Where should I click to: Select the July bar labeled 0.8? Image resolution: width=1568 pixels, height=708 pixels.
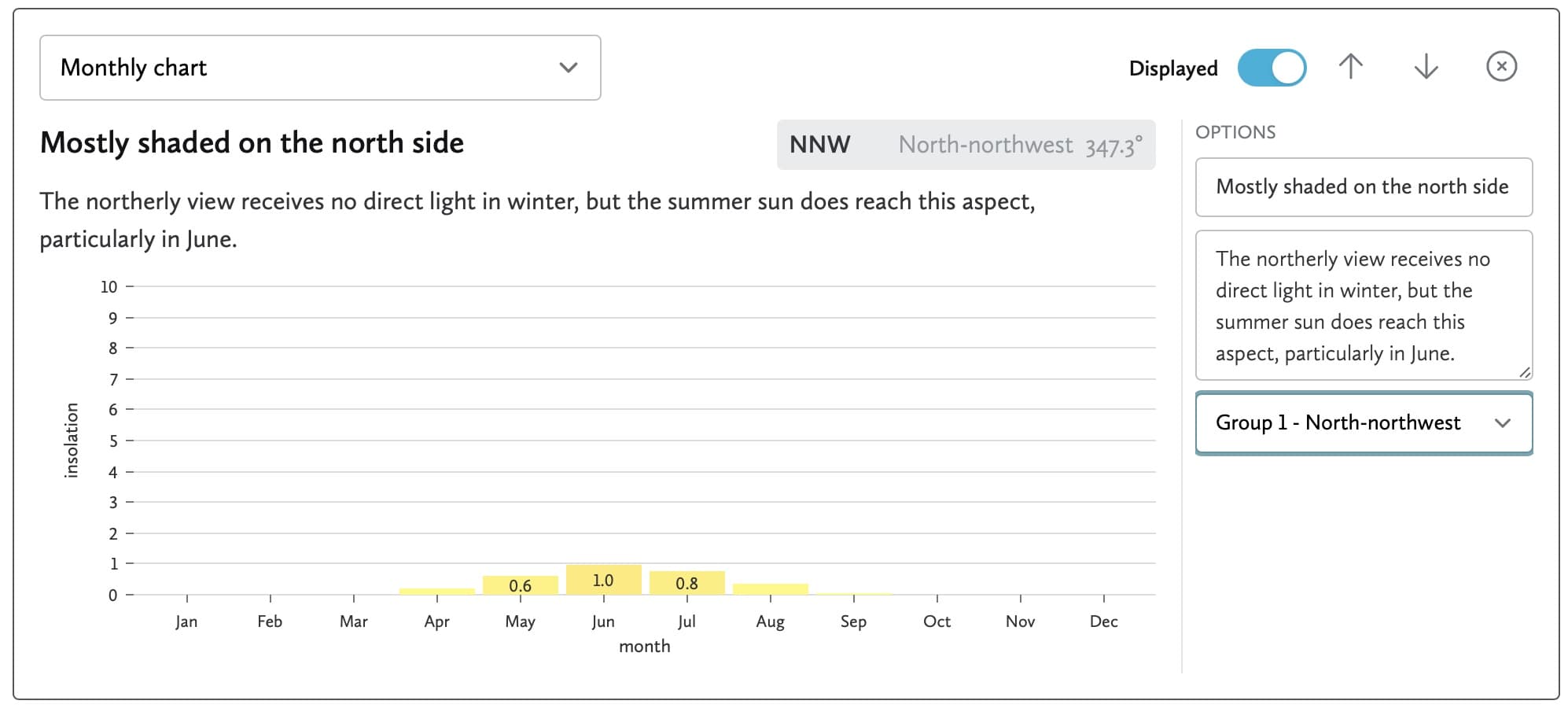point(687,583)
